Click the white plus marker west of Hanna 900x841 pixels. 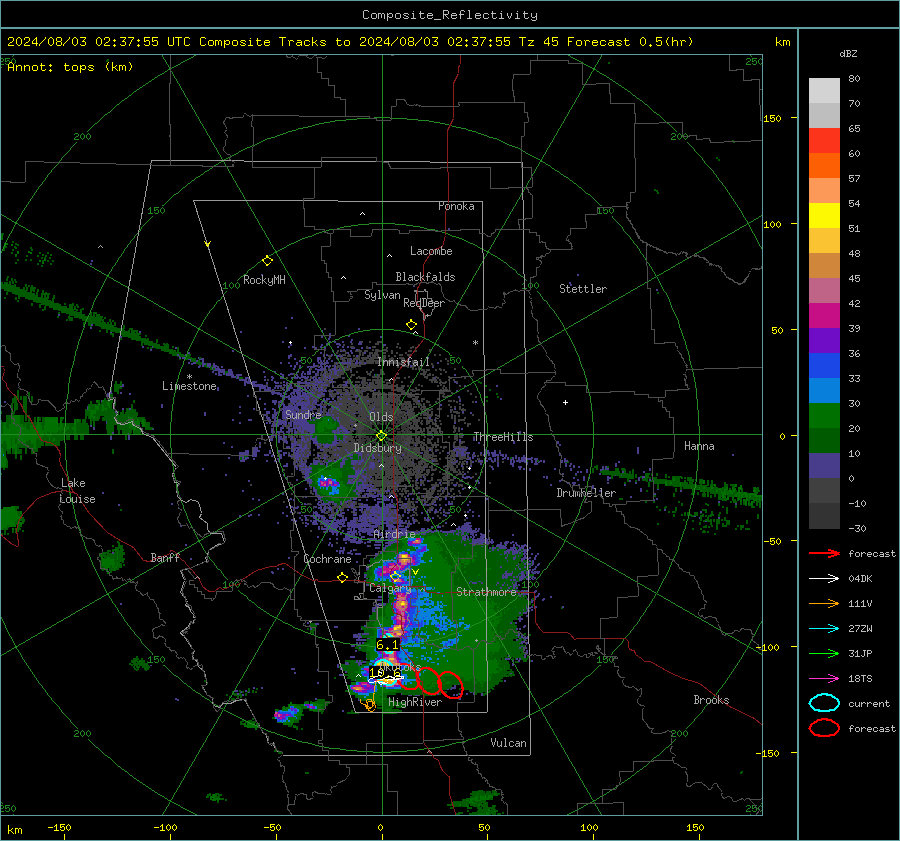(565, 402)
